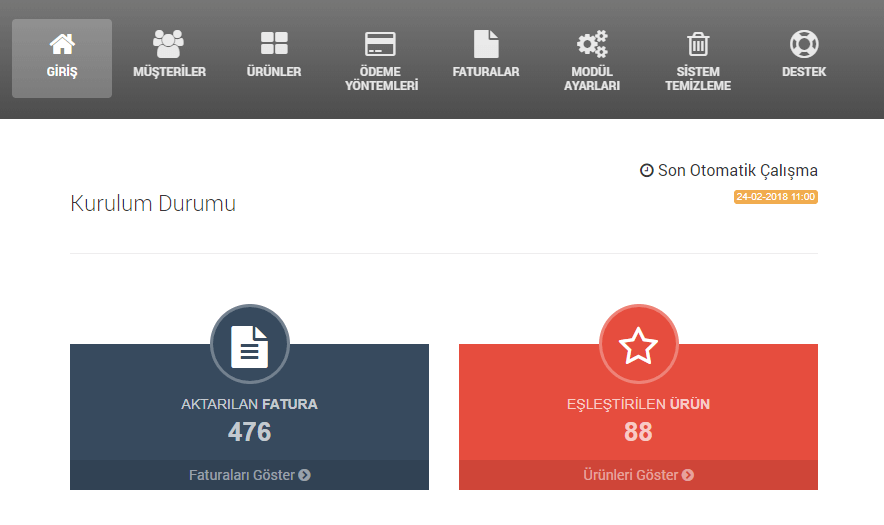This screenshot has width=884, height=525.
Task: Click the Ürünleri Göster link
Action: [x=638, y=475]
